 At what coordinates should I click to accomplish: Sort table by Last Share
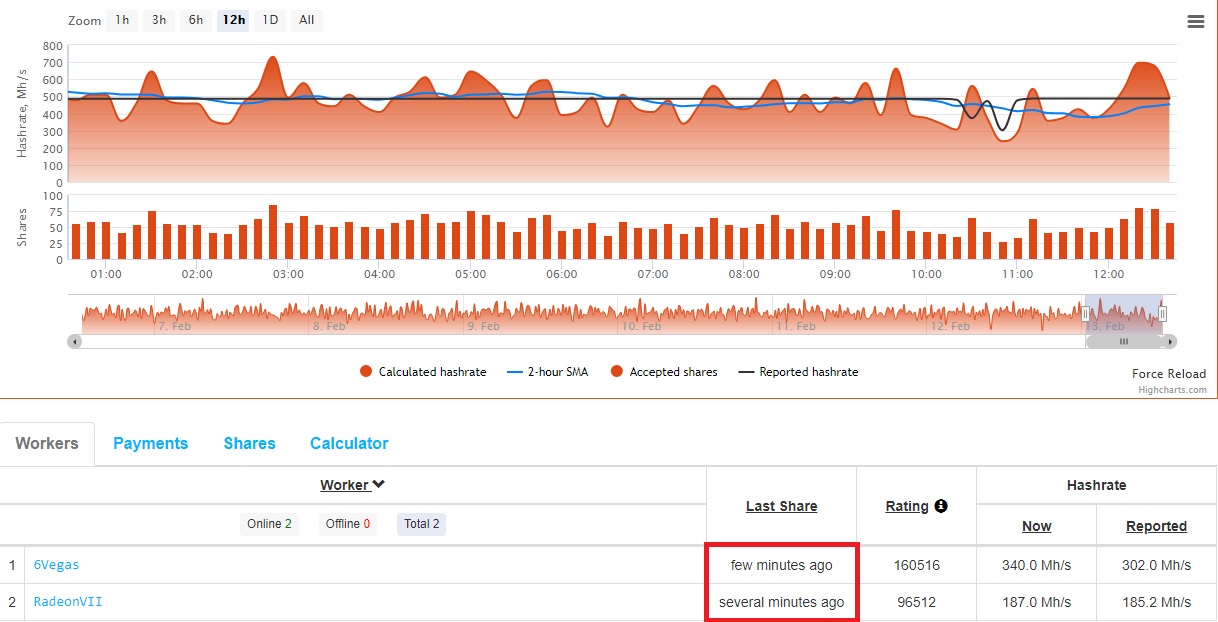pyautogui.click(x=781, y=506)
